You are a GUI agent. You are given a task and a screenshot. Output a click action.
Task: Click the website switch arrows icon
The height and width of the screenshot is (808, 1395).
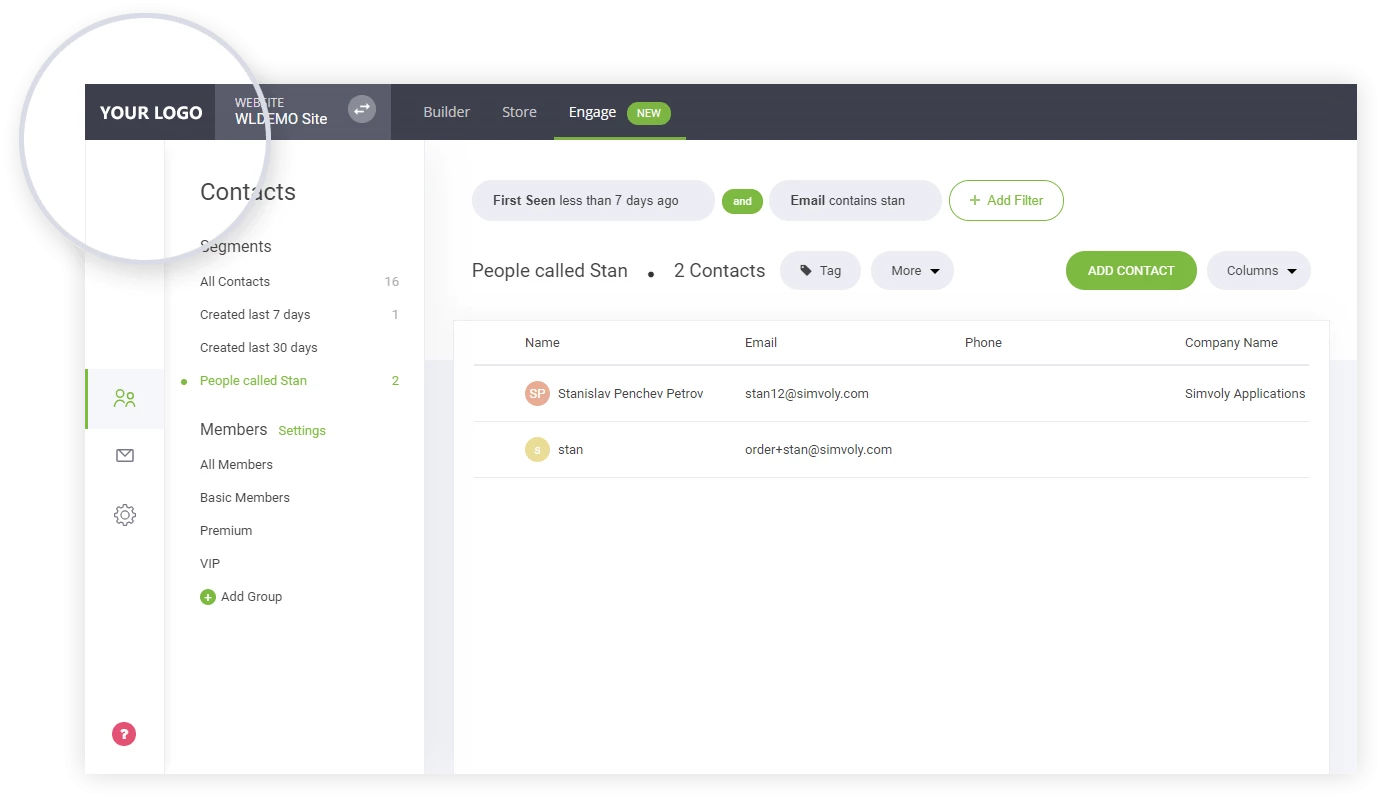pyautogui.click(x=361, y=109)
